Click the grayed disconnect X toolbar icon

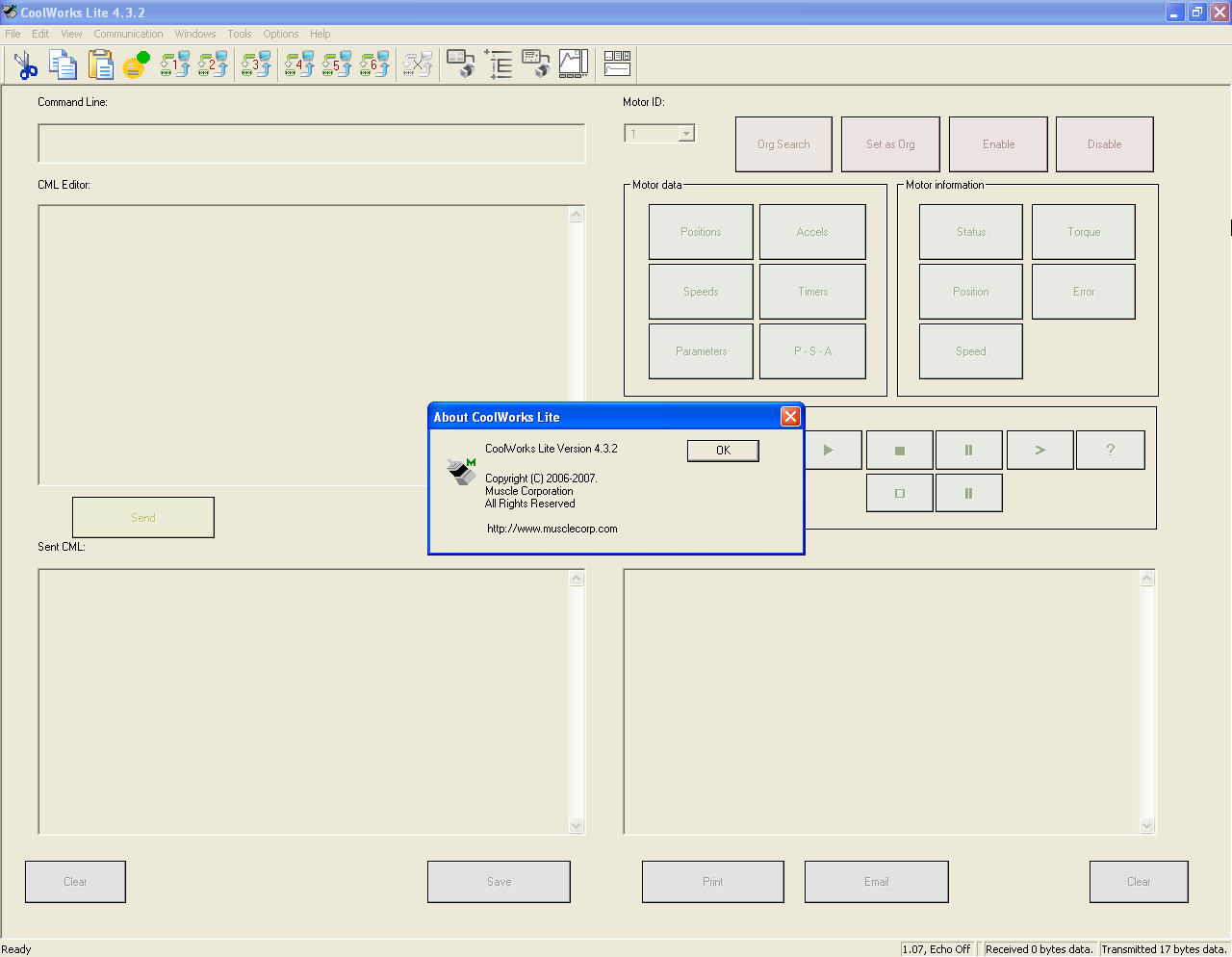[418, 65]
